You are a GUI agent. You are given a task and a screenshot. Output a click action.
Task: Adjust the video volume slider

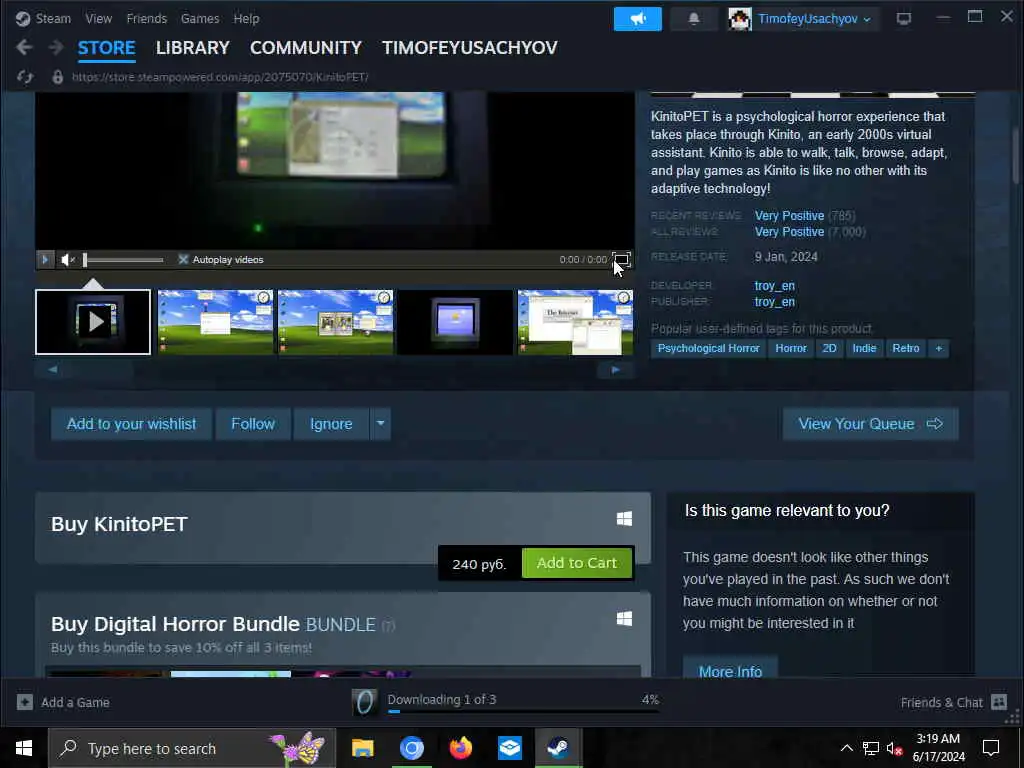(123, 260)
